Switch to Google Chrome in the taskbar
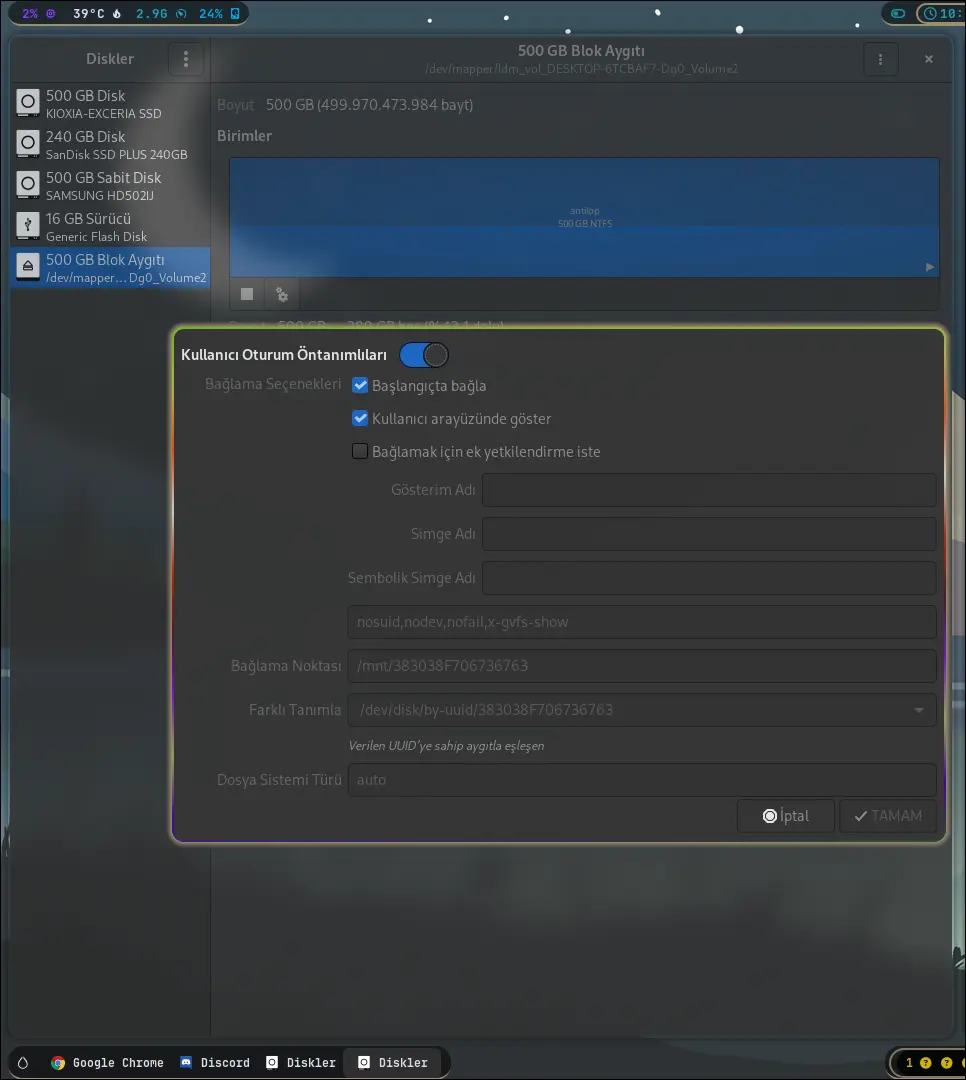966x1080 pixels. pos(107,1063)
